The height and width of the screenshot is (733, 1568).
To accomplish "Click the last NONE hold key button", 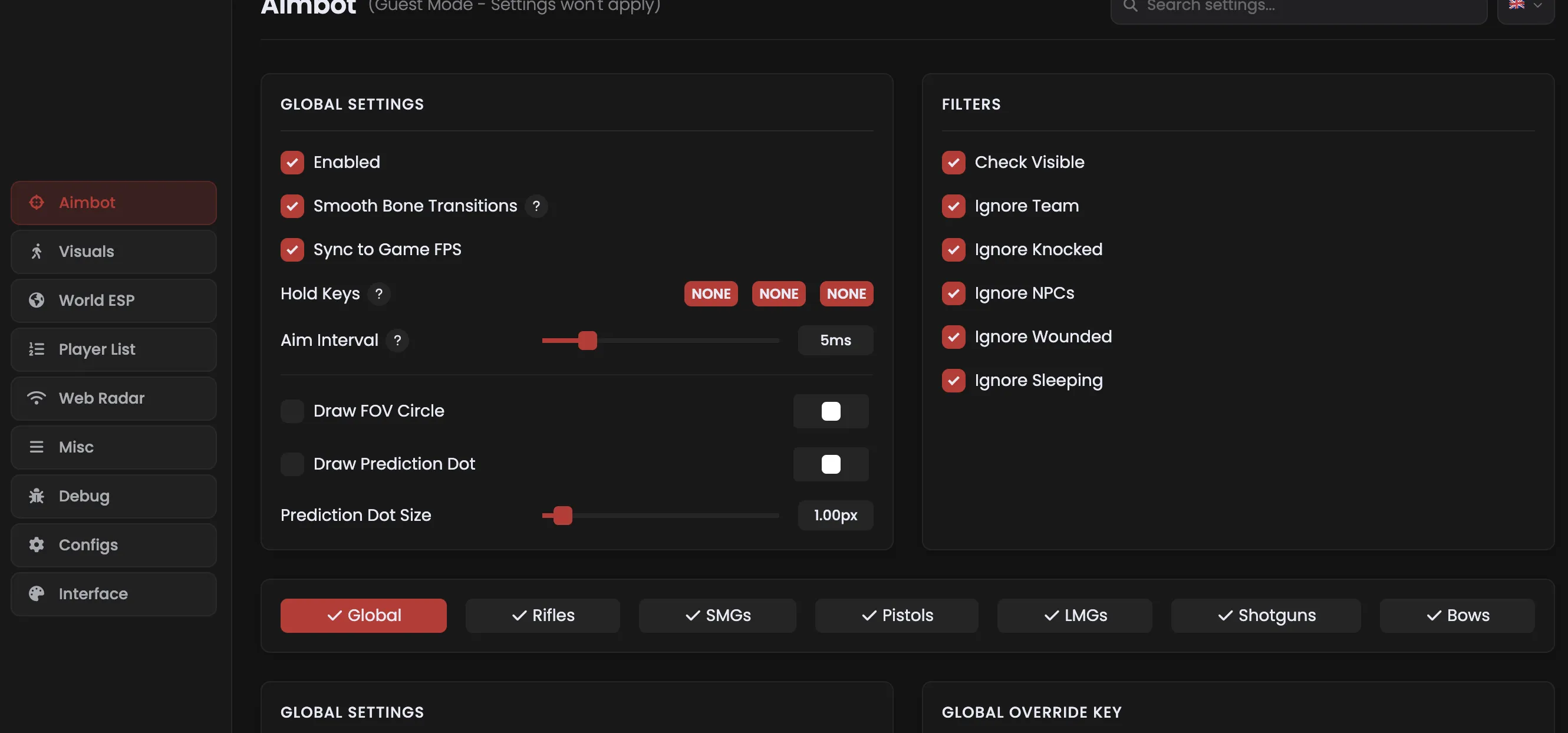I will click(846, 294).
